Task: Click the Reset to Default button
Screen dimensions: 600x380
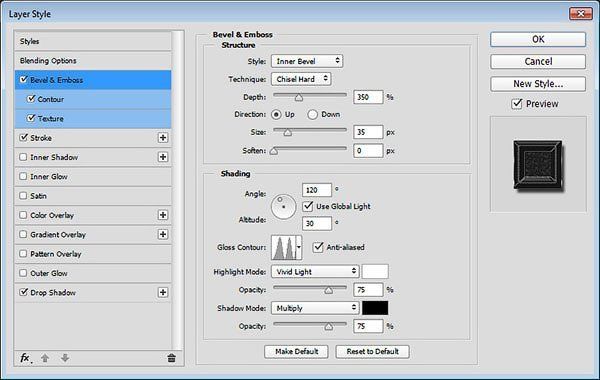Action: [372, 351]
